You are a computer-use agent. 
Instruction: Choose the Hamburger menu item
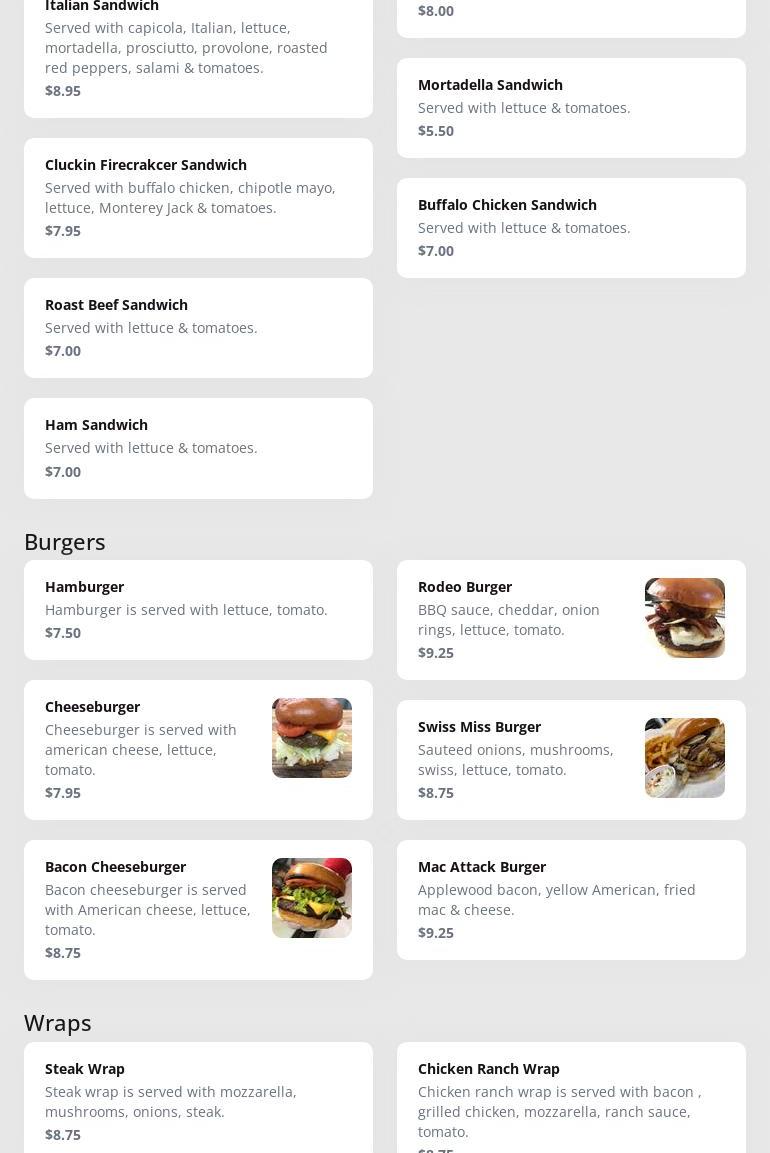(199, 610)
